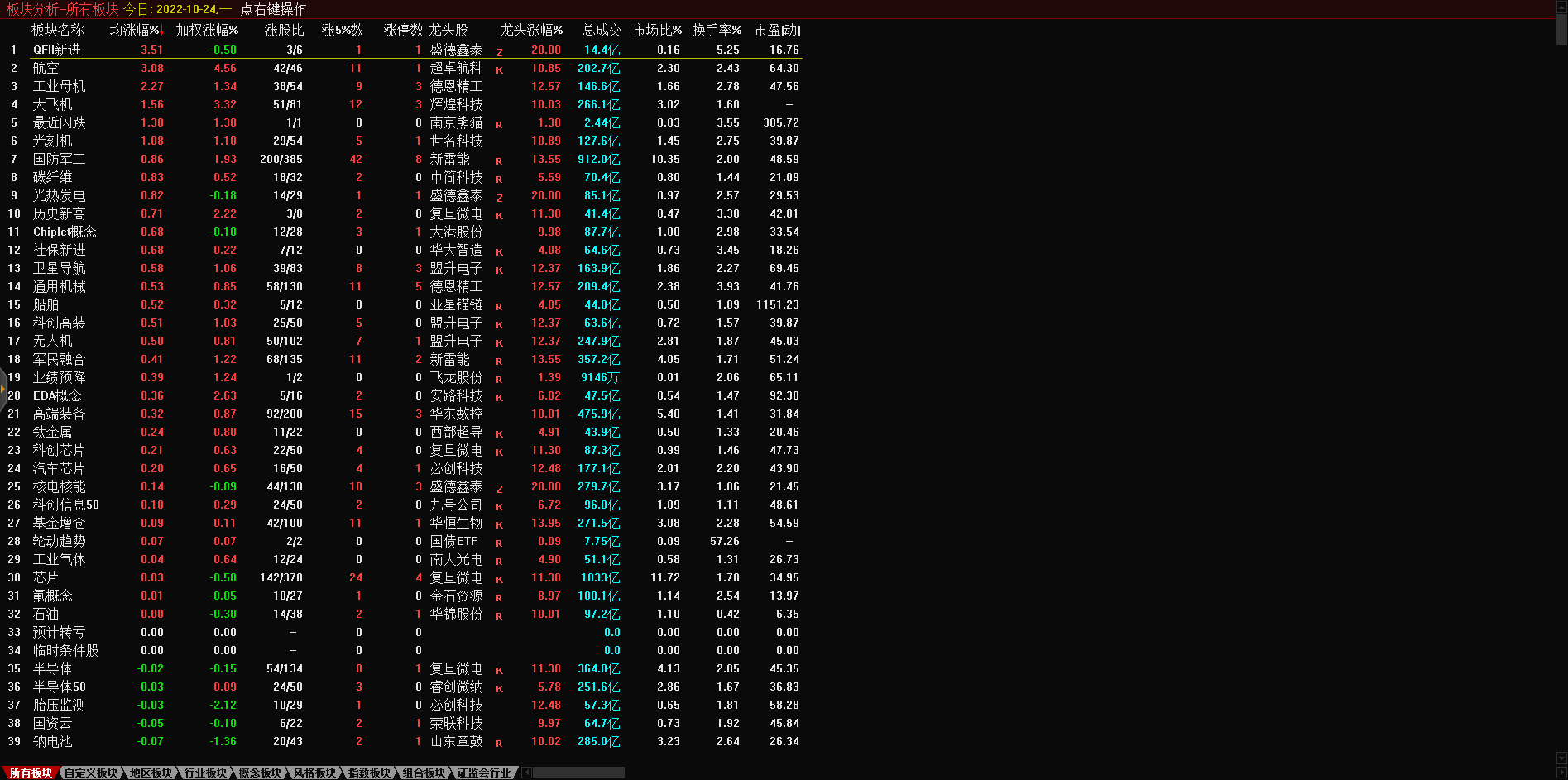The image size is (1568, 780).
Task: Click the R marker beside 山东章鼓
Action: point(499,744)
